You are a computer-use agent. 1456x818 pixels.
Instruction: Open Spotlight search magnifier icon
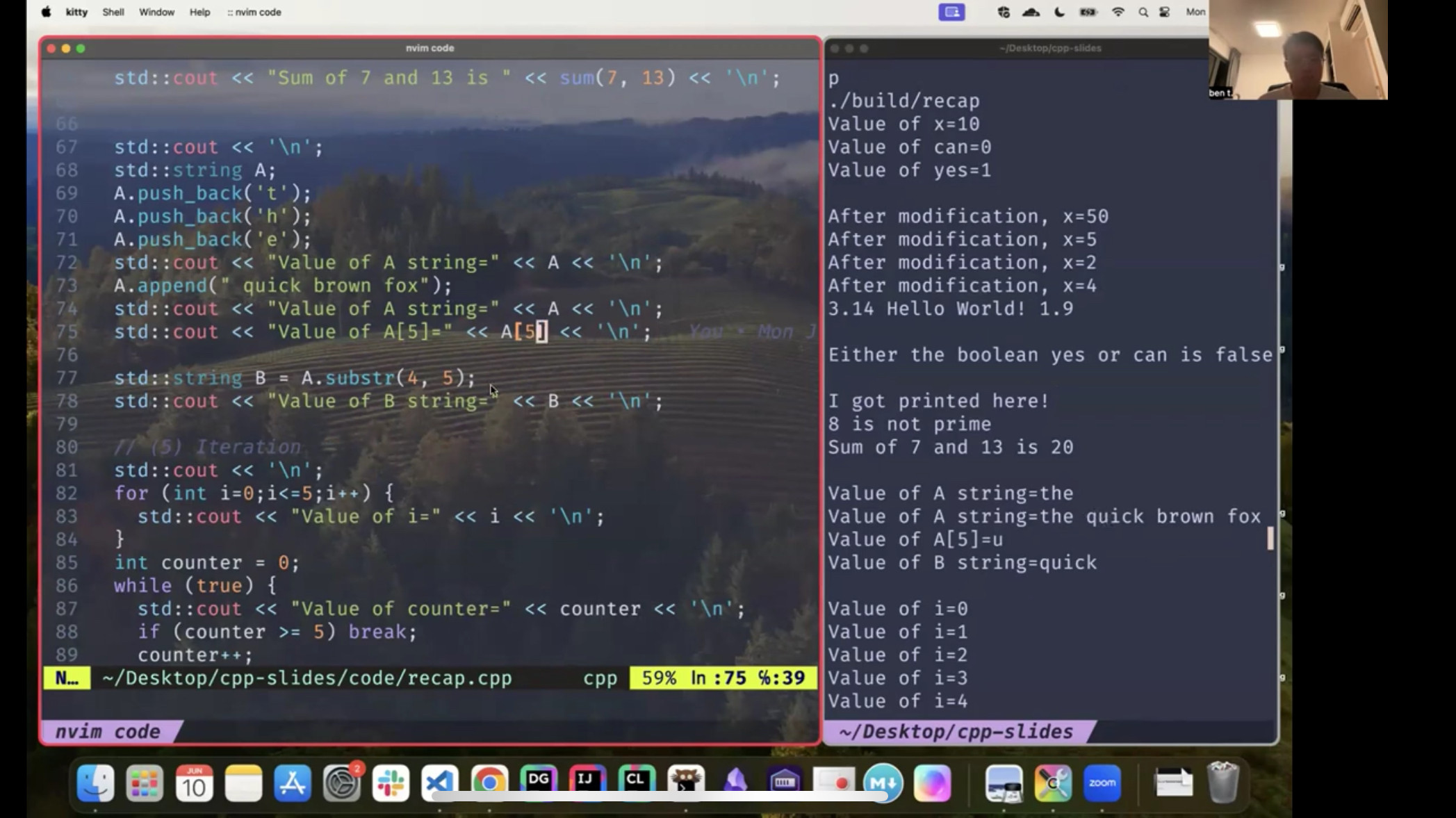[1143, 12]
